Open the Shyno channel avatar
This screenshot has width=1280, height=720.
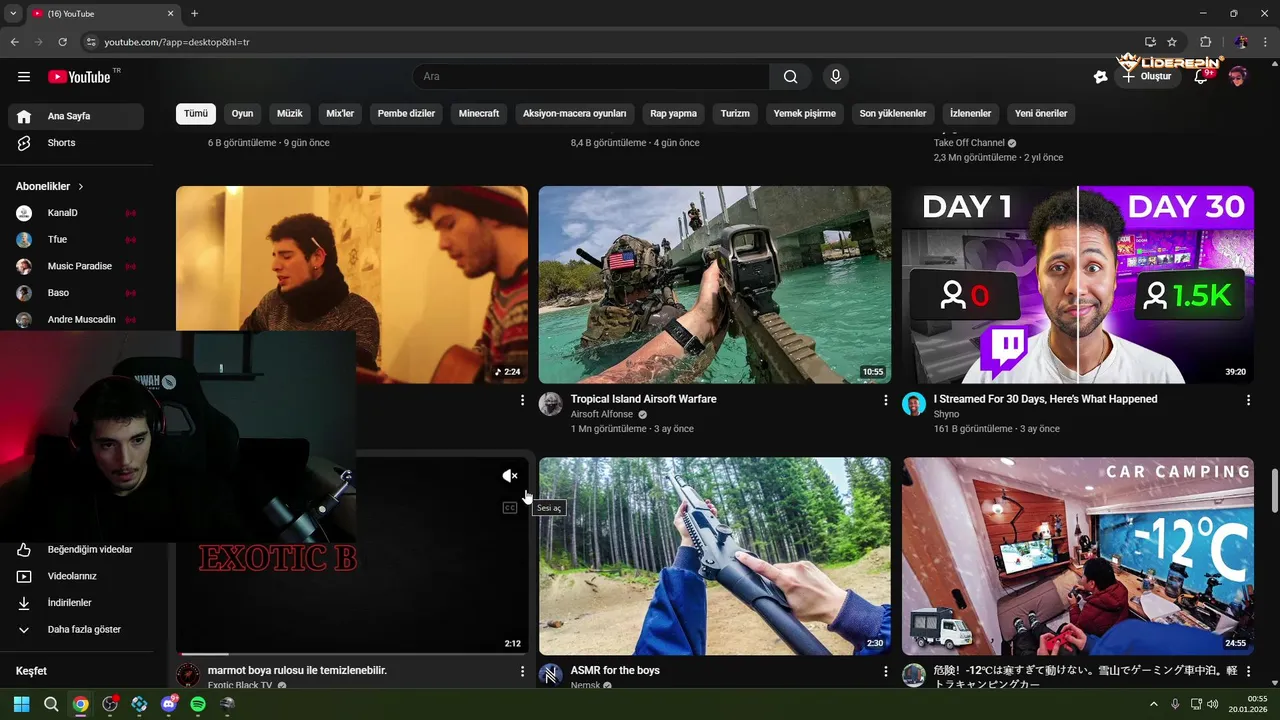(x=913, y=404)
